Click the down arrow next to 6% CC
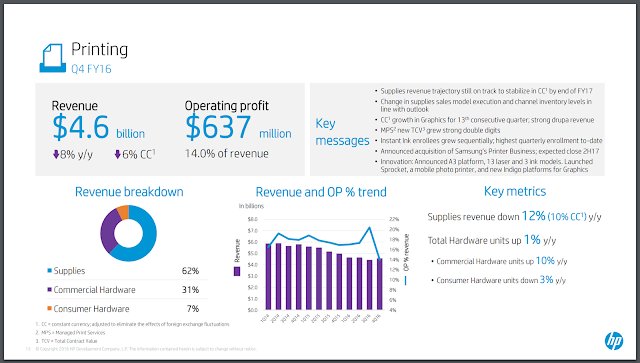 point(118,154)
